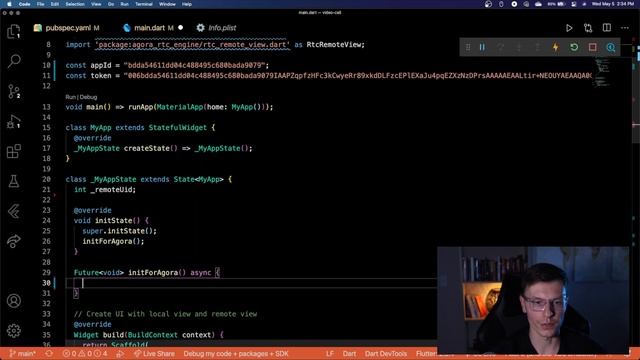Open changes compare icon in editor title
This screenshot has height=360, width=640.
[x=588, y=28]
